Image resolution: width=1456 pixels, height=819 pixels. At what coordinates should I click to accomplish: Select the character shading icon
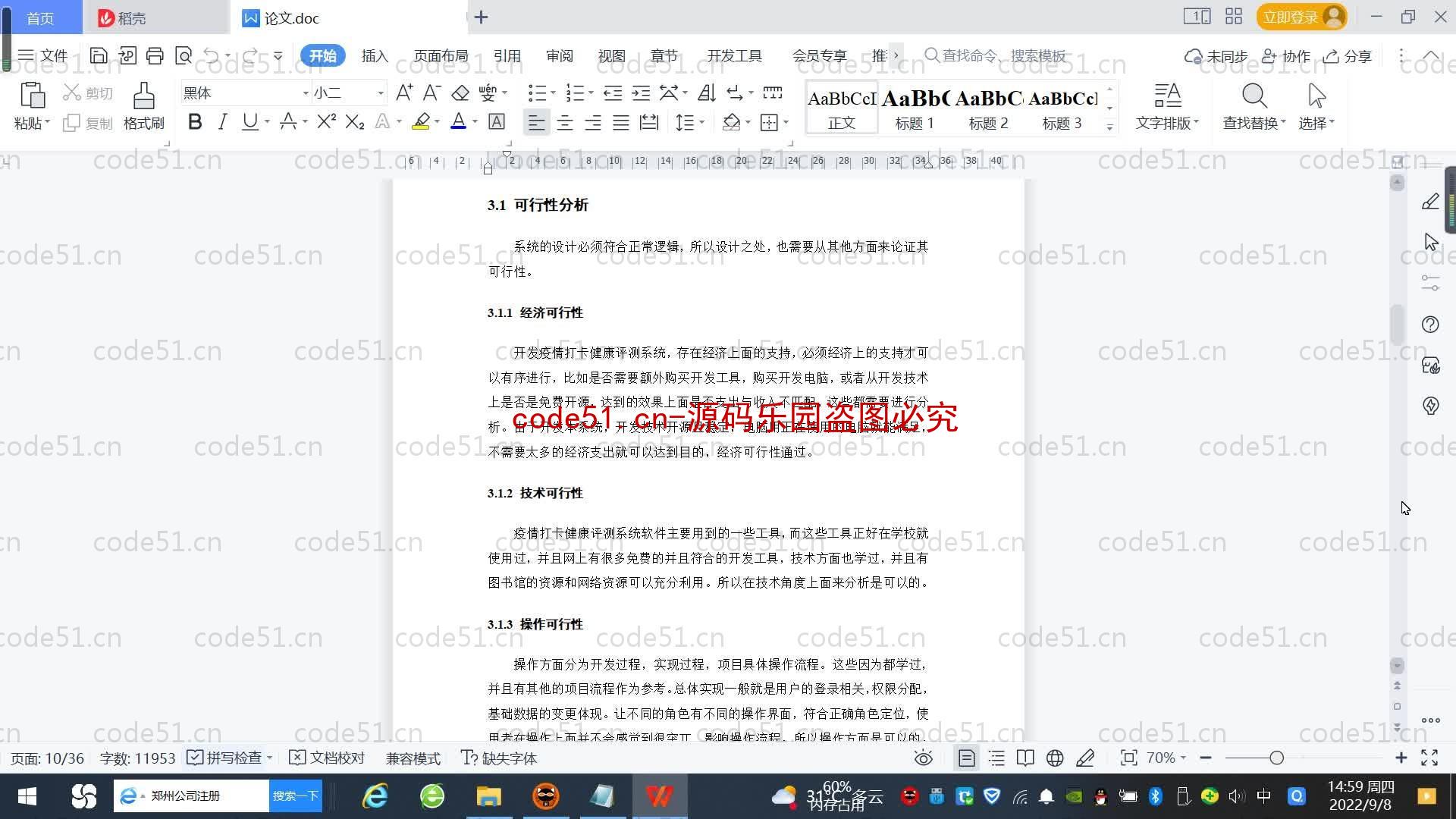(x=497, y=122)
